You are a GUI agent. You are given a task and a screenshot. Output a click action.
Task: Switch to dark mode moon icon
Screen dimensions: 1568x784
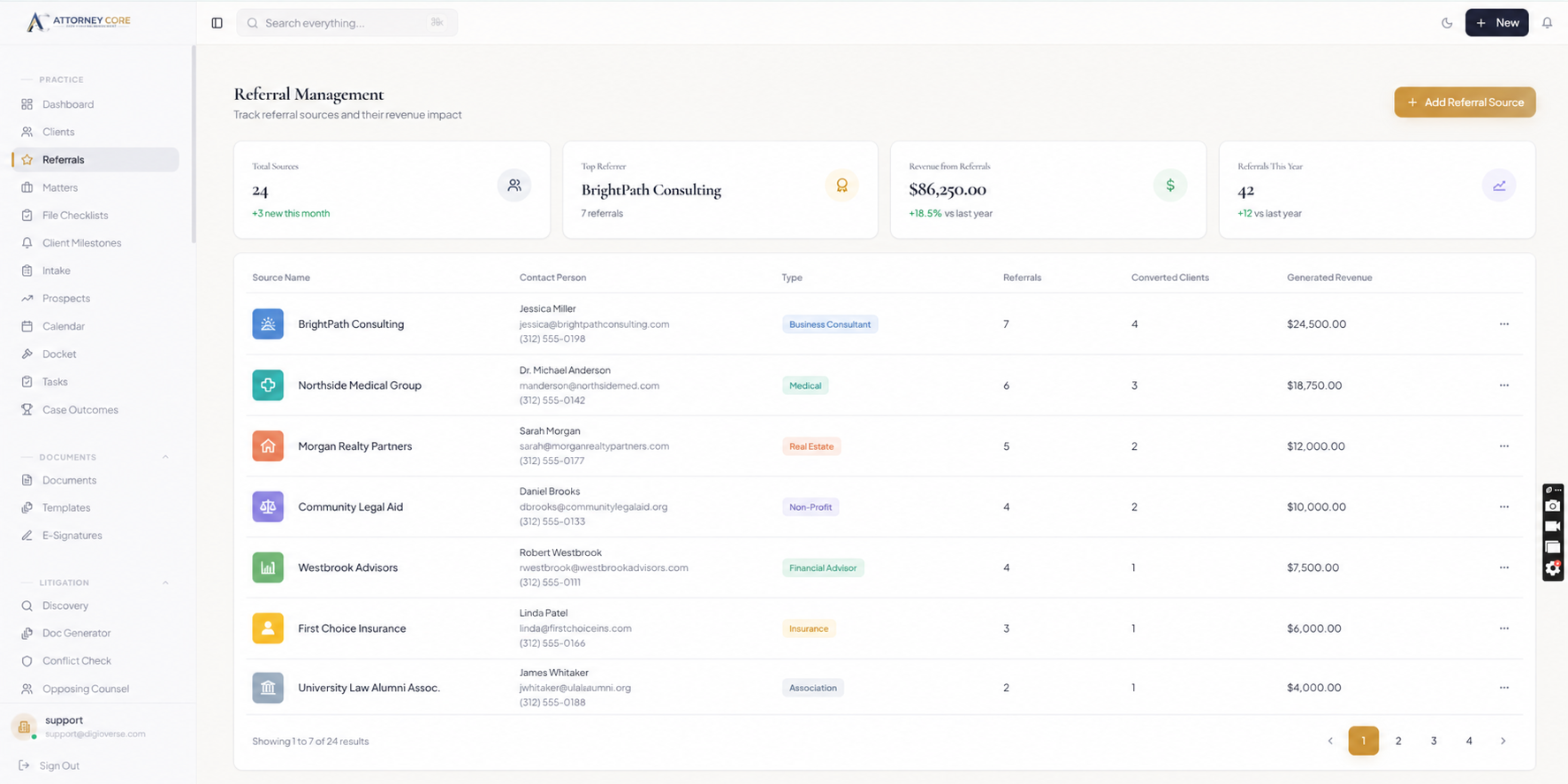click(1447, 23)
